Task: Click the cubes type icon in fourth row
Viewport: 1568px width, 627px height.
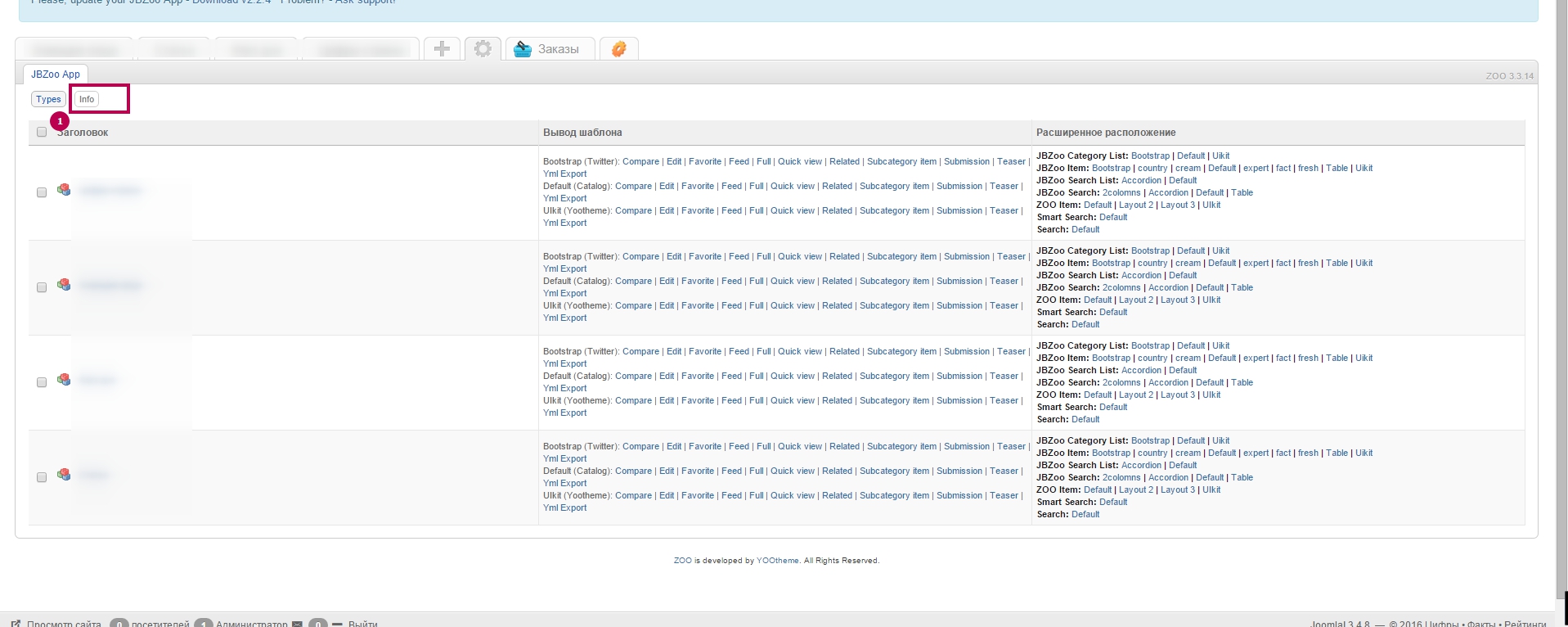Action: click(64, 475)
